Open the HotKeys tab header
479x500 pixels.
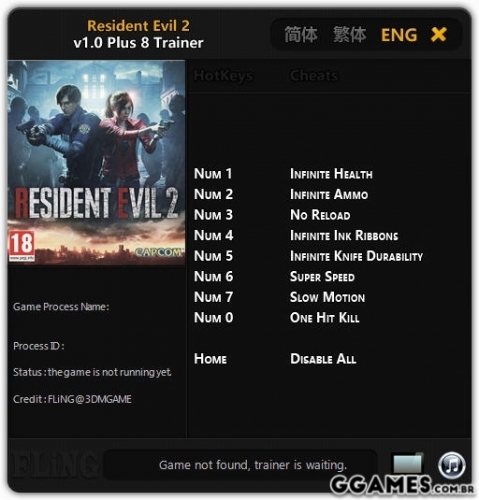223,76
